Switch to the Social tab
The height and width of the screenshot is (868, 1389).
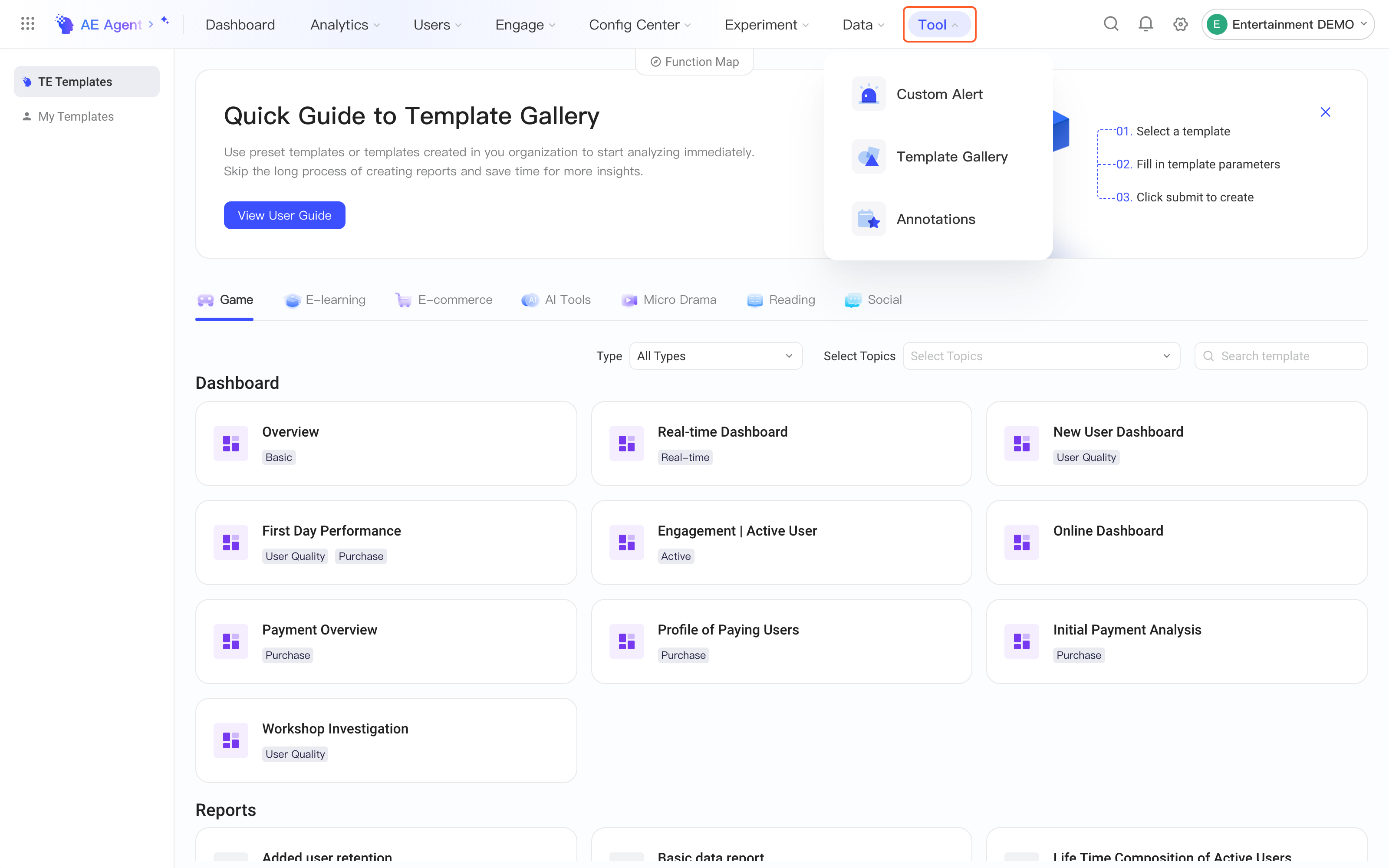[873, 299]
